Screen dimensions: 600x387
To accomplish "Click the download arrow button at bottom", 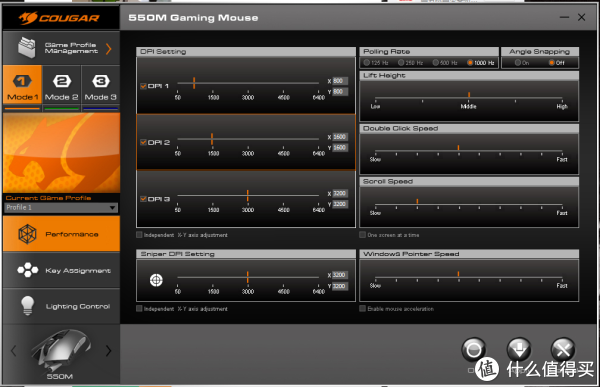I will click(x=519, y=349).
